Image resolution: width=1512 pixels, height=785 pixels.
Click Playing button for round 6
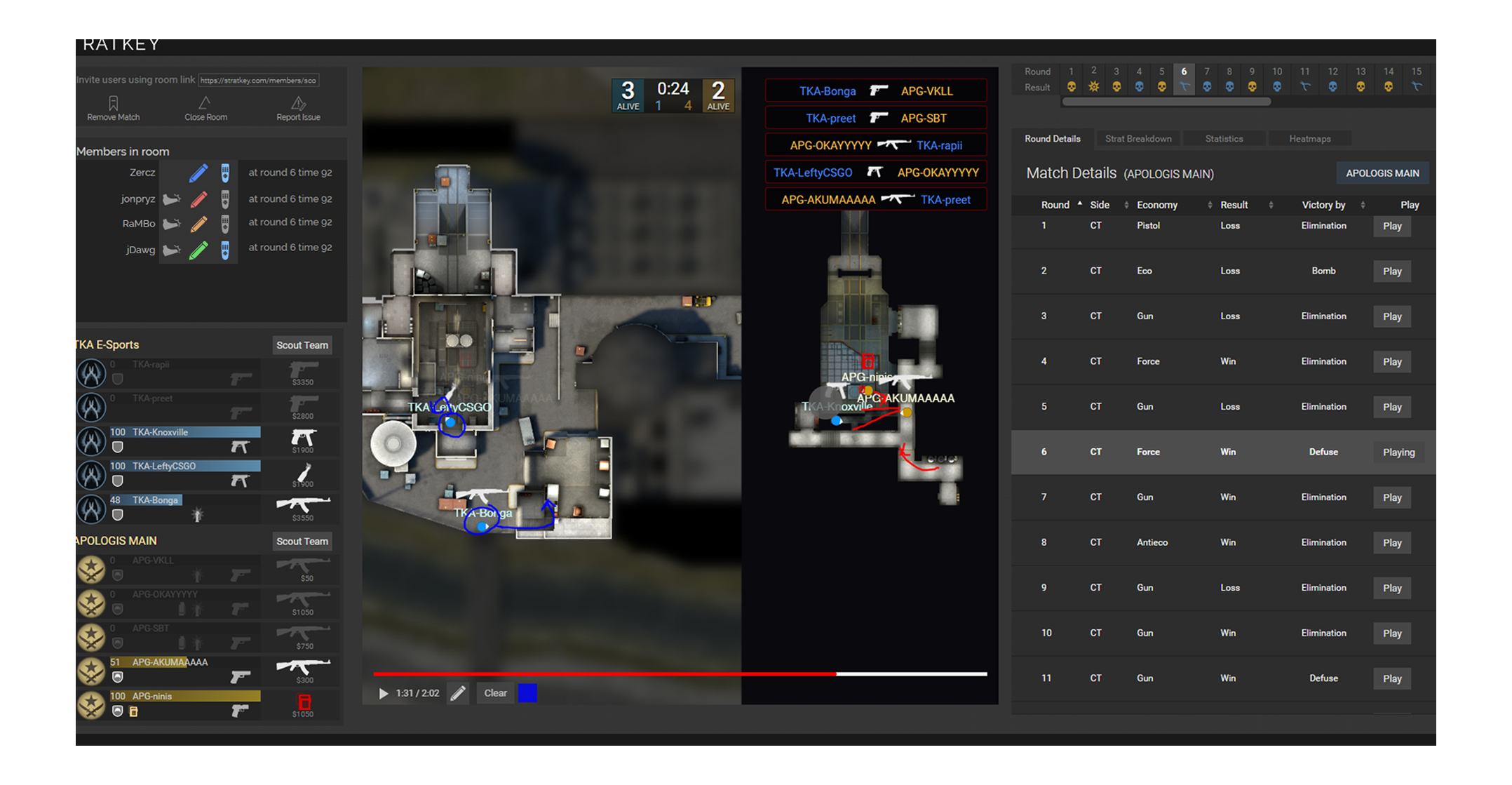pyautogui.click(x=1398, y=452)
